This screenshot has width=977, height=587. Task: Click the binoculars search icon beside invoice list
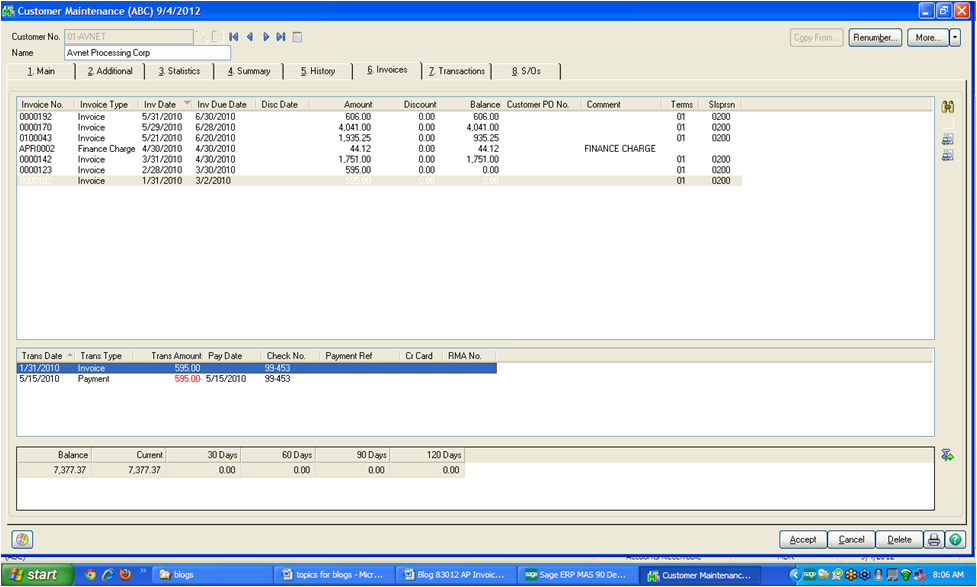[947, 107]
